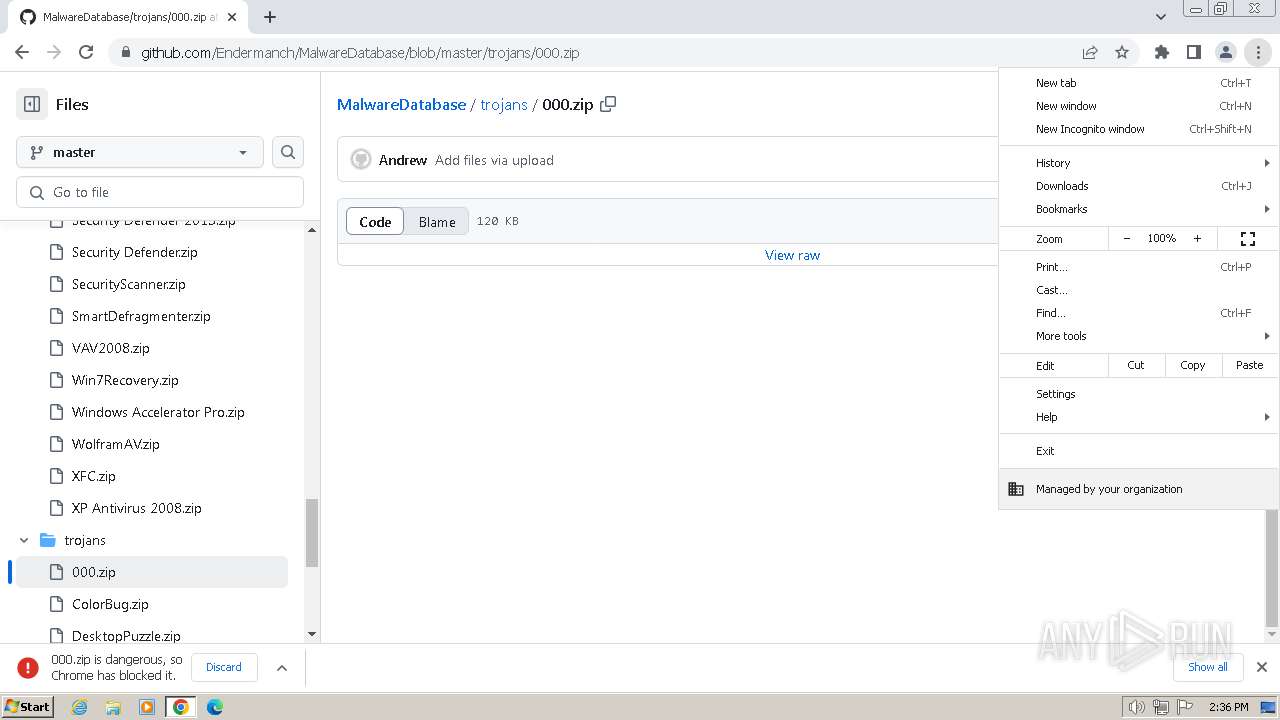Click Show all downloads button
This screenshot has height=720, width=1280.
click(1208, 667)
